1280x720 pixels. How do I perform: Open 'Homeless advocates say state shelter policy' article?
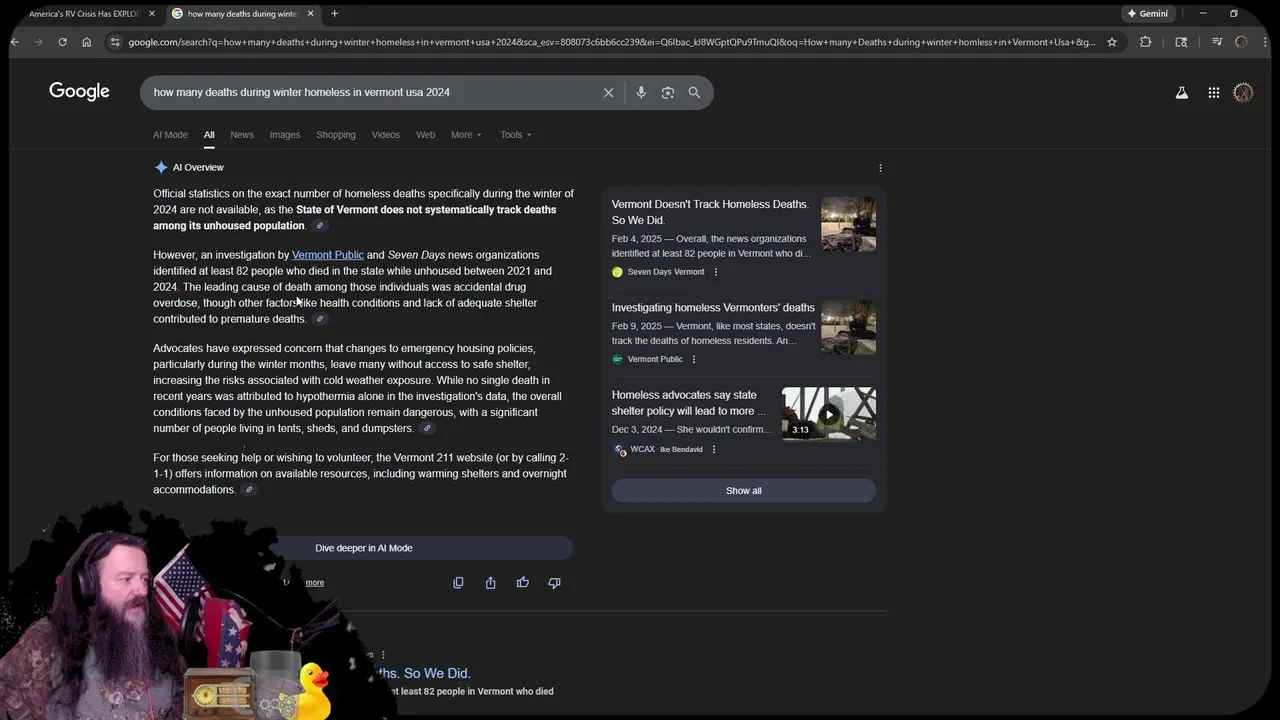[x=690, y=403]
